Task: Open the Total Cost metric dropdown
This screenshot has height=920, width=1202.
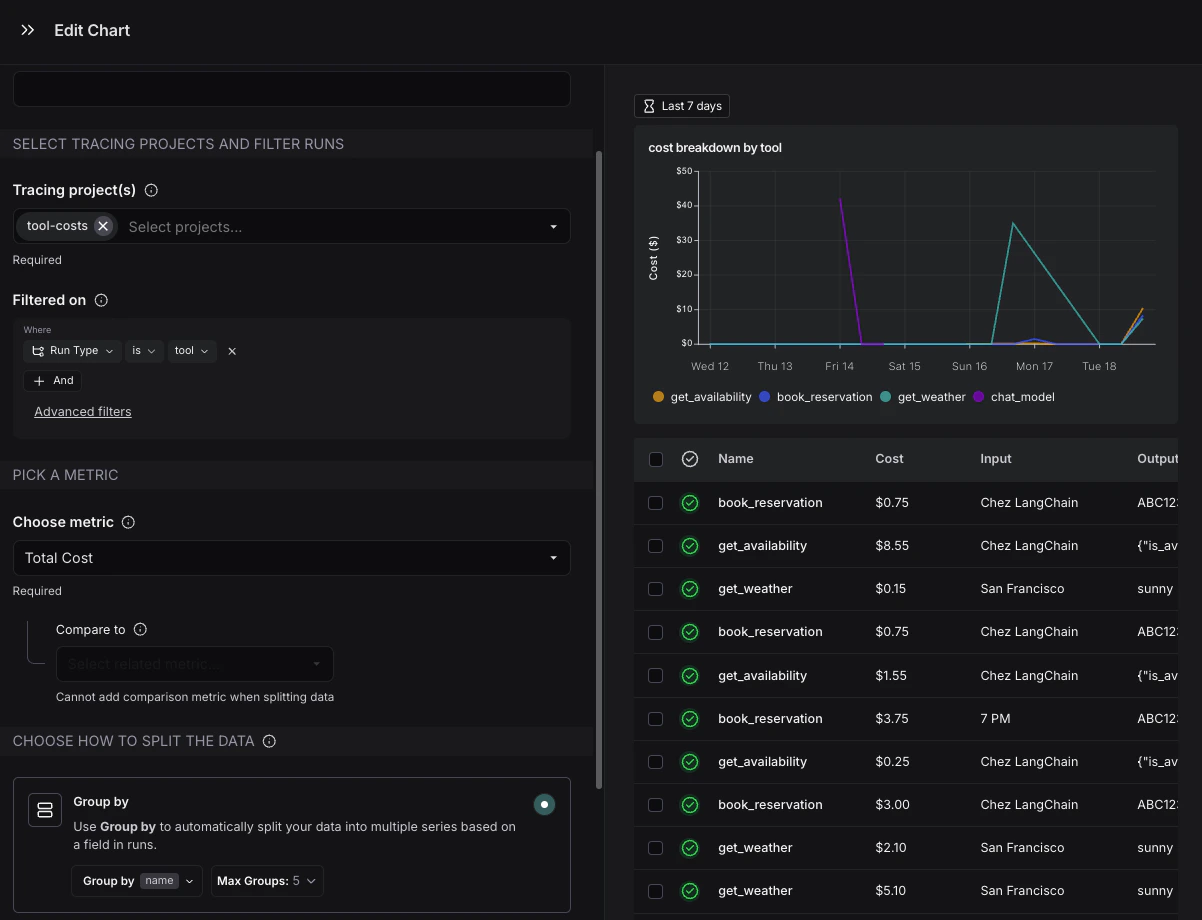Action: pos(291,558)
